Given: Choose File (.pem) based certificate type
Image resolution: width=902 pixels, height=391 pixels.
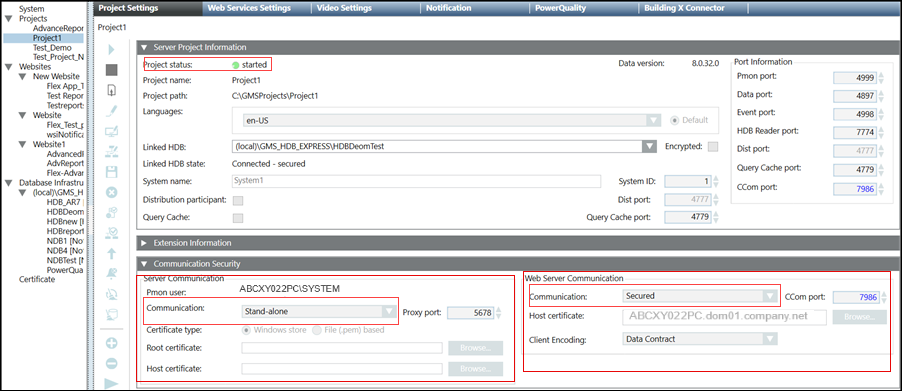Looking at the screenshot, I should (x=316, y=330).
